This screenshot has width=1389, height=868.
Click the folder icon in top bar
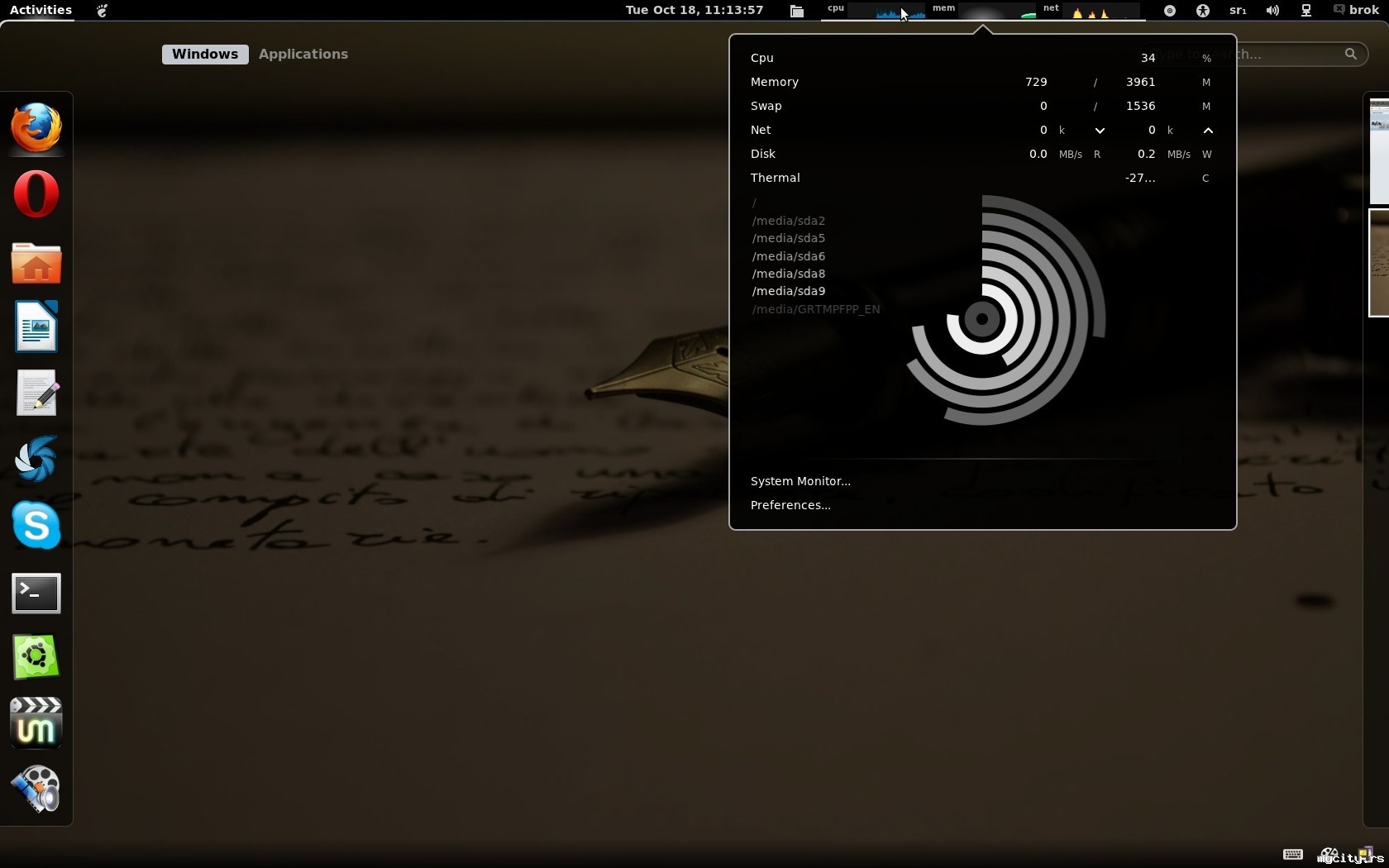pyautogui.click(x=796, y=11)
